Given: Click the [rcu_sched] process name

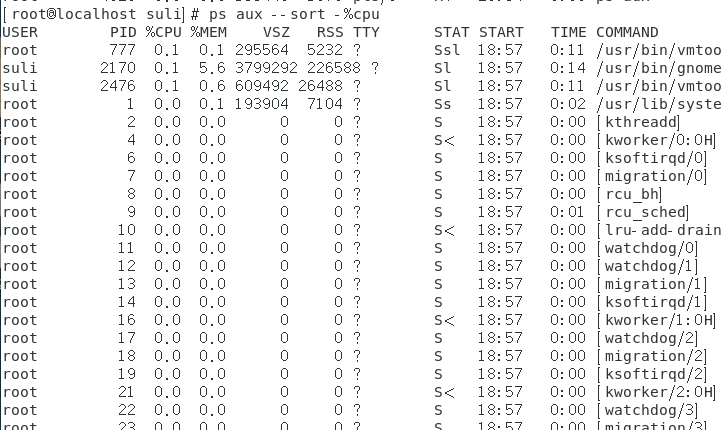Looking at the screenshot, I should (x=643, y=212).
